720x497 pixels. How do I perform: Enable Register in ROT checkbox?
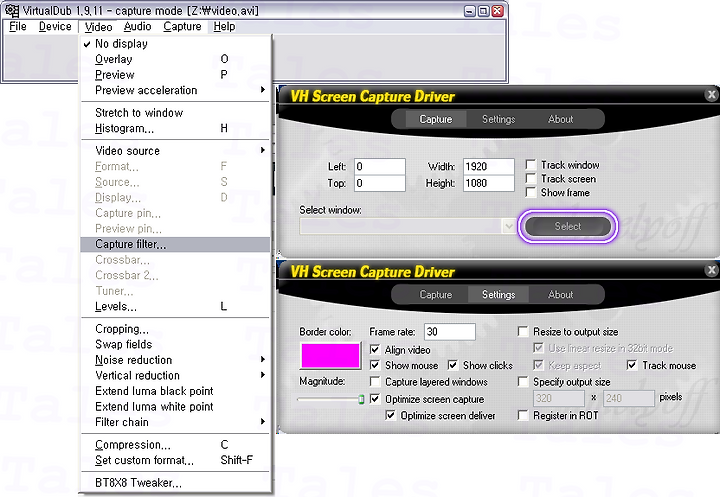[x=523, y=415]
